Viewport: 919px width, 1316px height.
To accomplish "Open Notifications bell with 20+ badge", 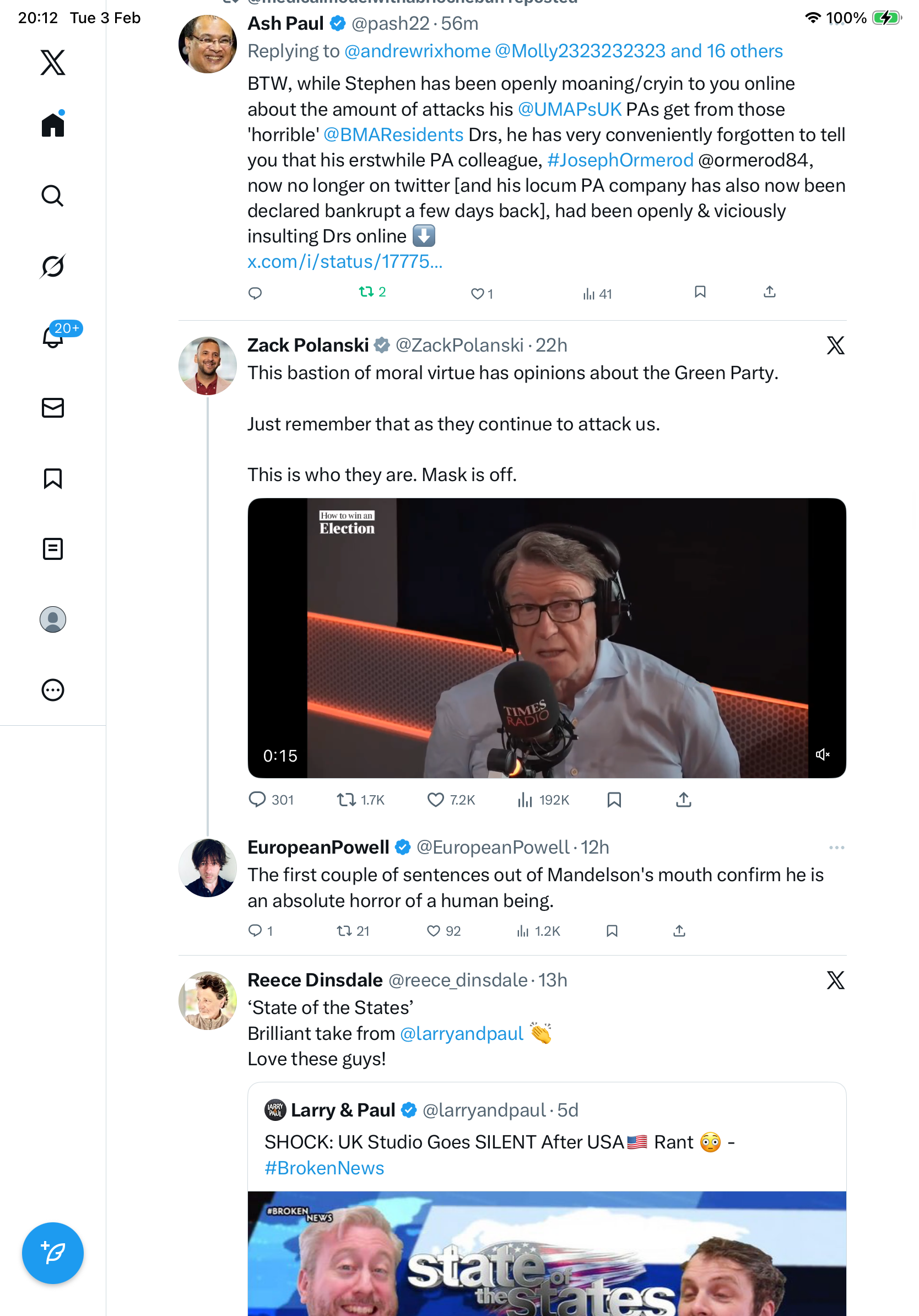I will click(53, 337).
